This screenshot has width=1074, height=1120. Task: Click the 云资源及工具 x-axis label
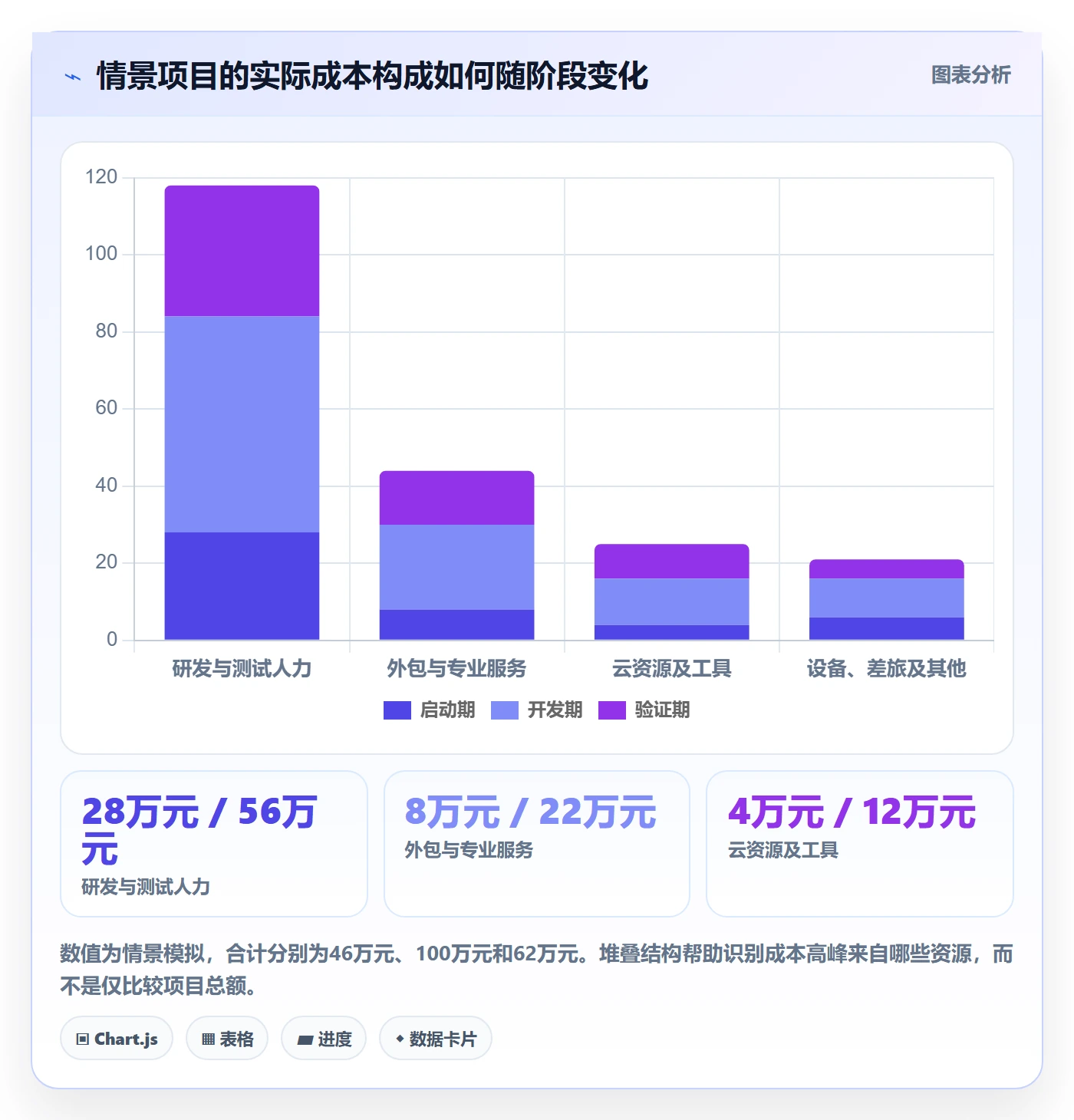[x=671, y=669]
